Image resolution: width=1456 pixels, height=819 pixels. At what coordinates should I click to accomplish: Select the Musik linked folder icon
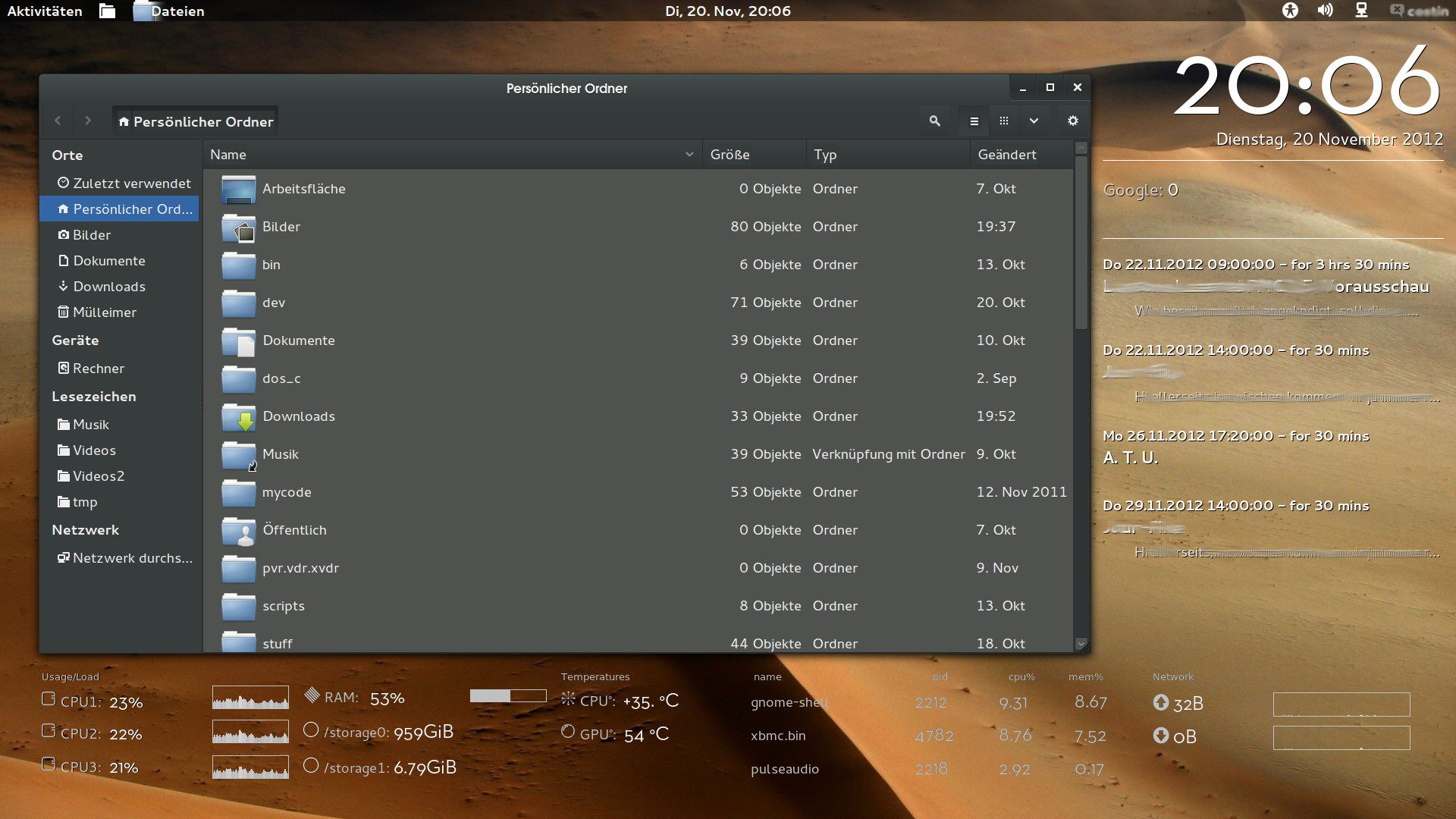tap(239, 455)
